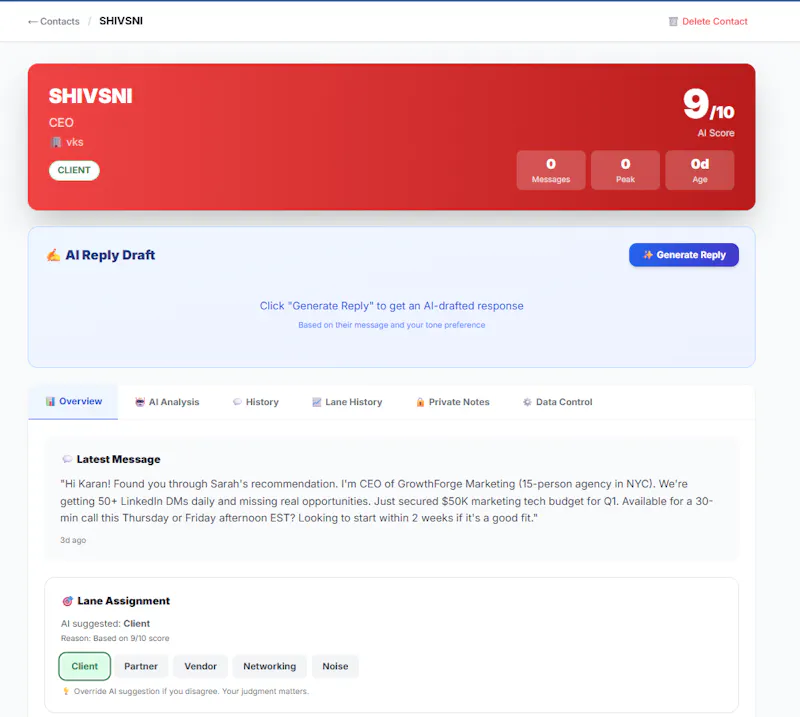Switch to the Overview tab

tap(73, 402)
